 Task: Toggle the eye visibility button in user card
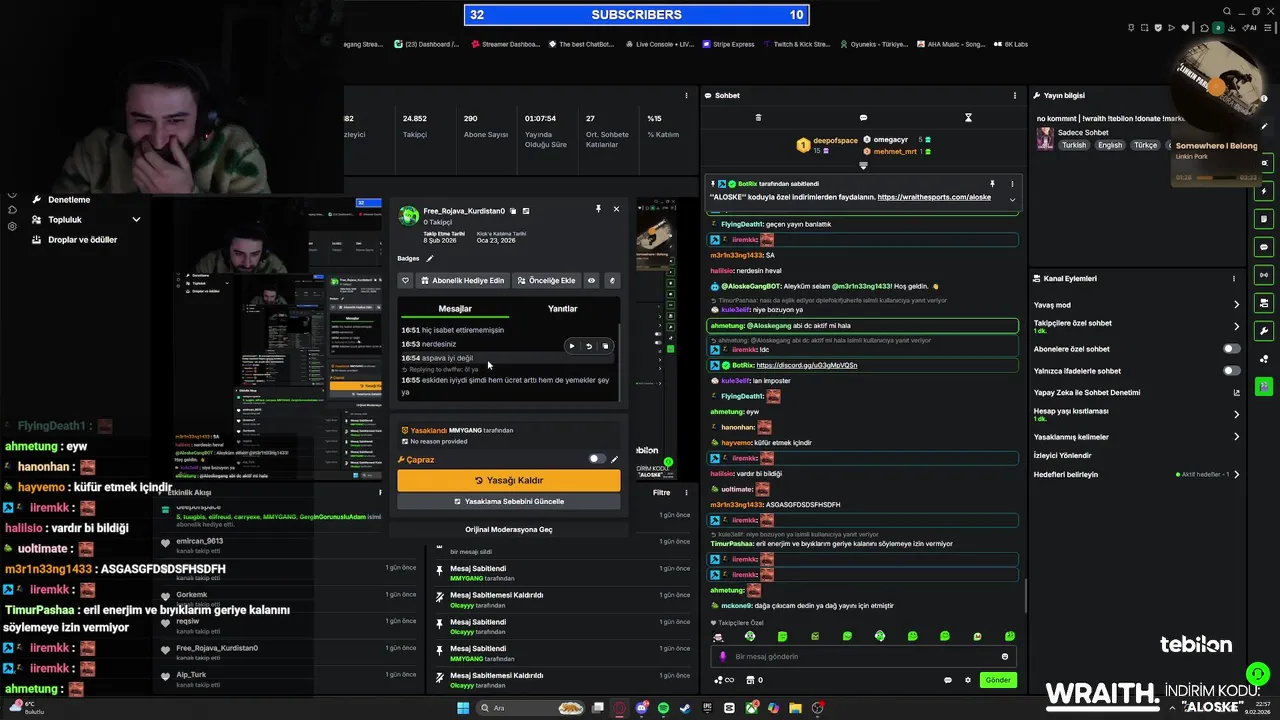[591, 281]
